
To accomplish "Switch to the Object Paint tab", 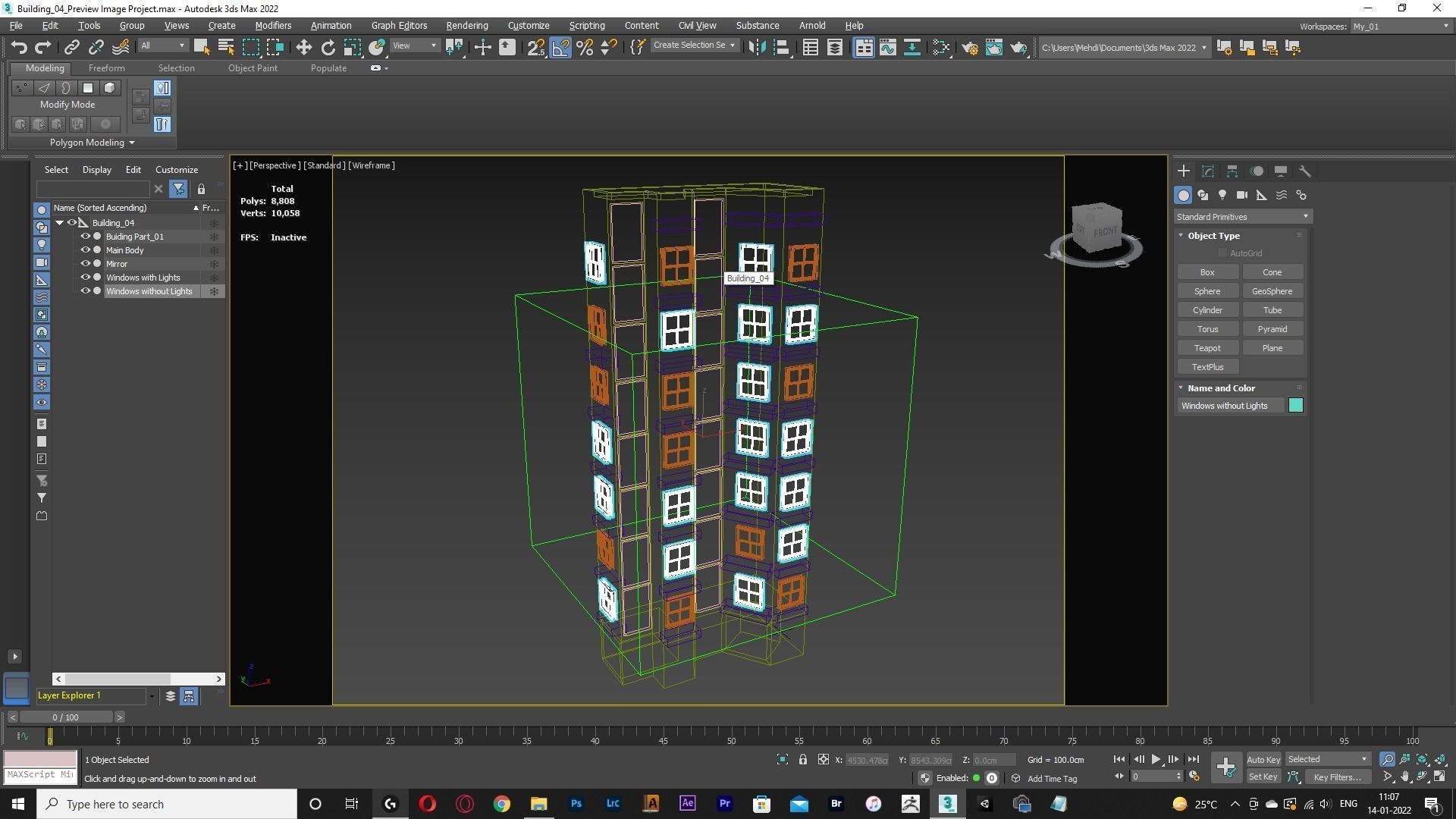I will [x=253, y=68].
